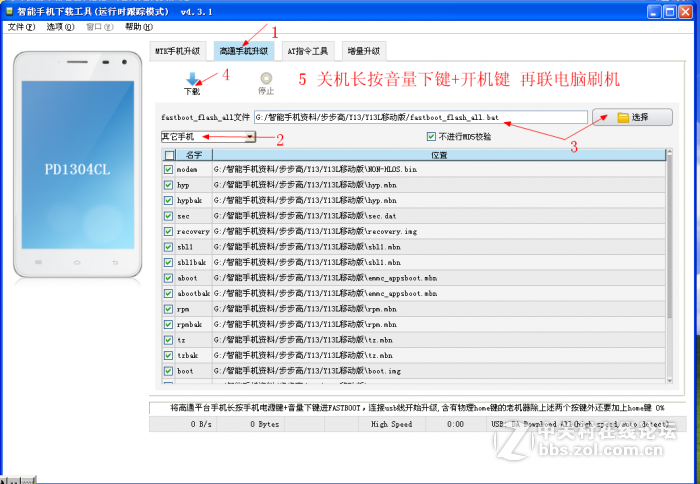Screen dimensions: 700x484
Task: Uncheck the tz partition checkbox
Action: click(x=168, y=340)
